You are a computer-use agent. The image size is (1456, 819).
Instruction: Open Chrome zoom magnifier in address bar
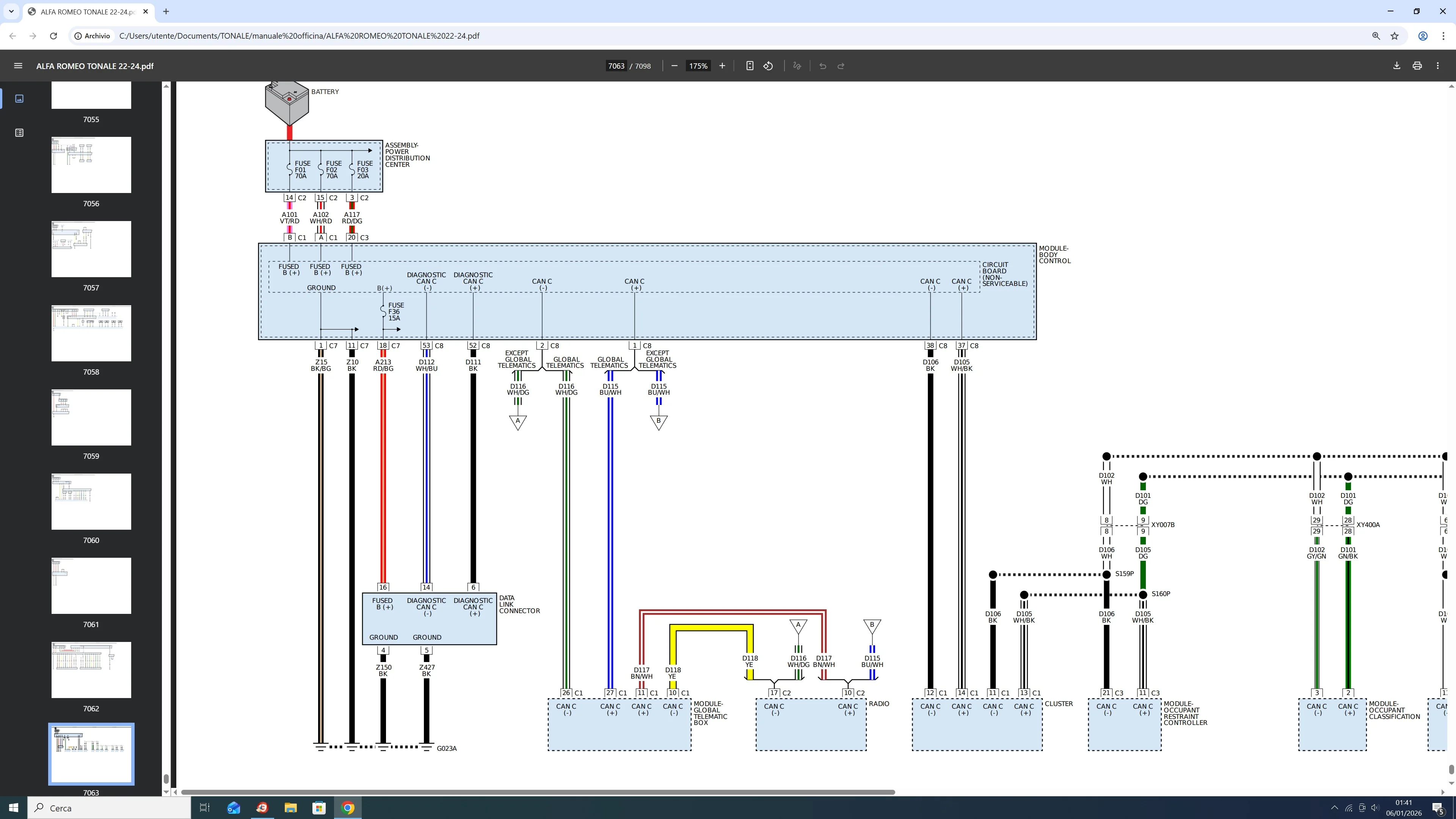(1376, 36)
